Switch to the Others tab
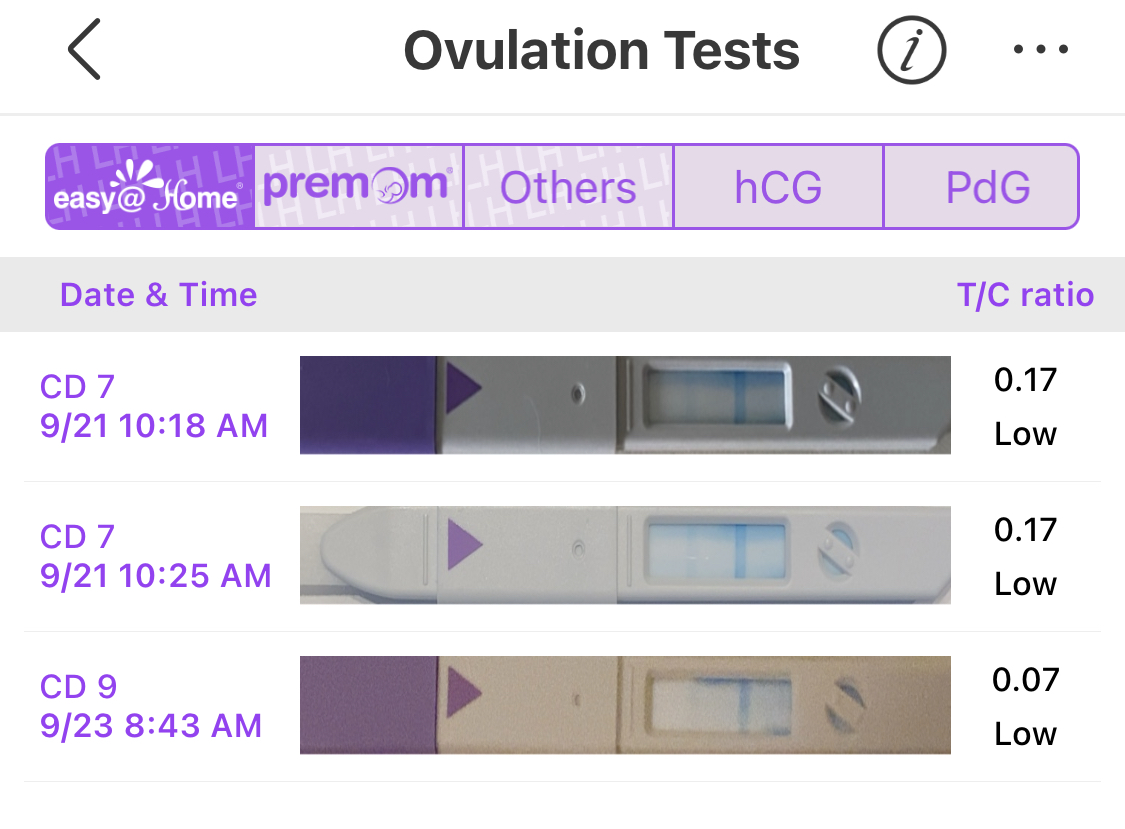 pos(568,187)
